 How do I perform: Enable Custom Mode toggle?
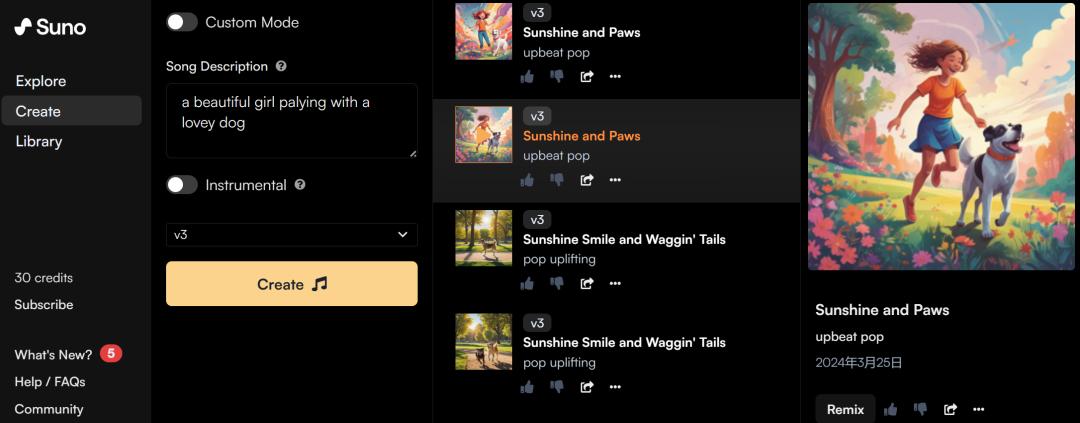click(x=182, y=22)
